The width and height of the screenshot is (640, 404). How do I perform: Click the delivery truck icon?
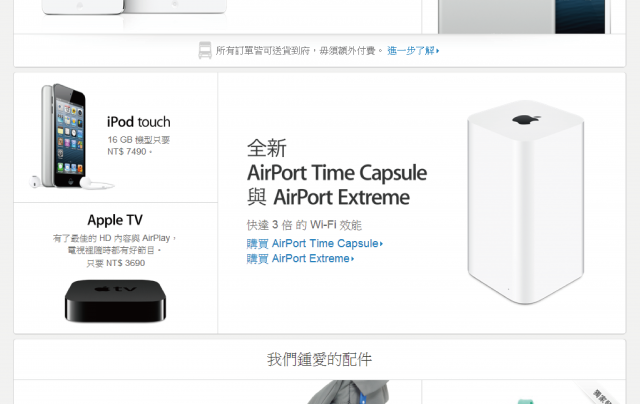(205, 50)
